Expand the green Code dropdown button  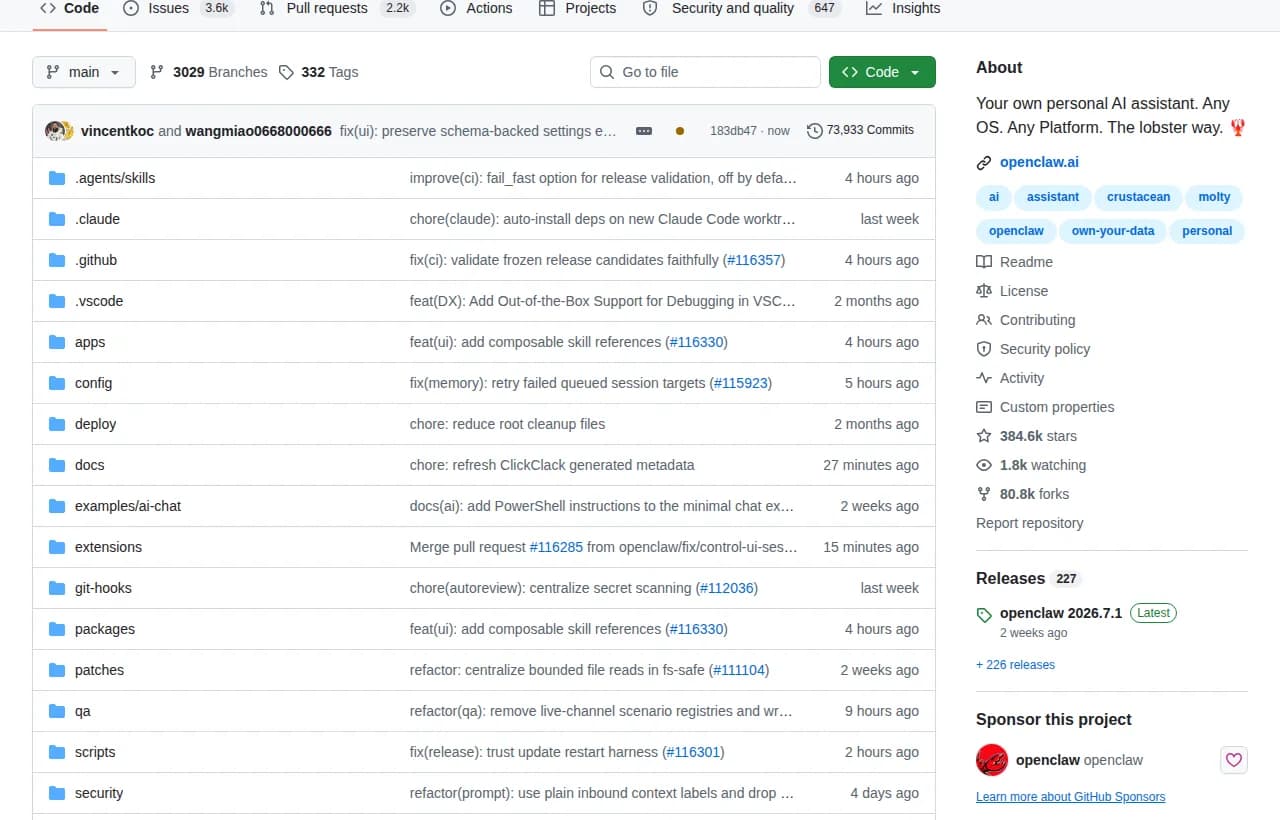click(882, 72)
